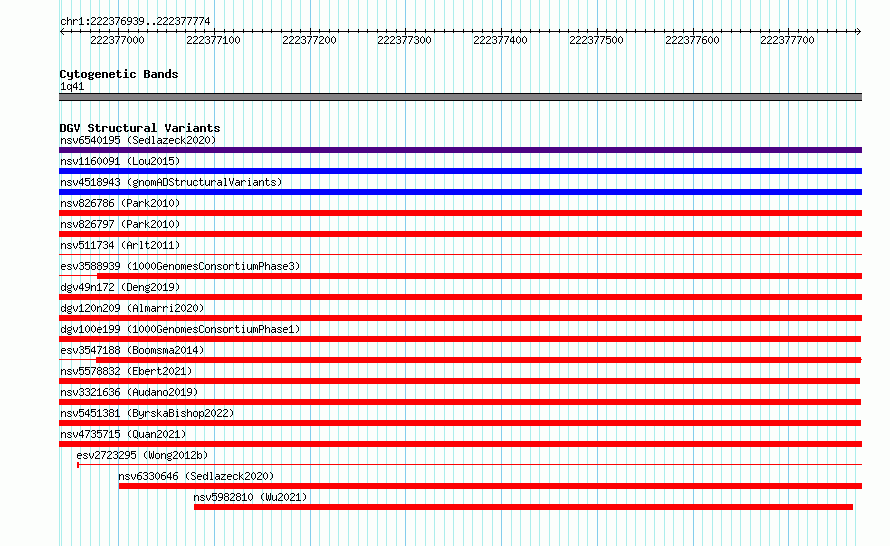Open variant nsv826797 (Park2010) label

tap(120, 224)
